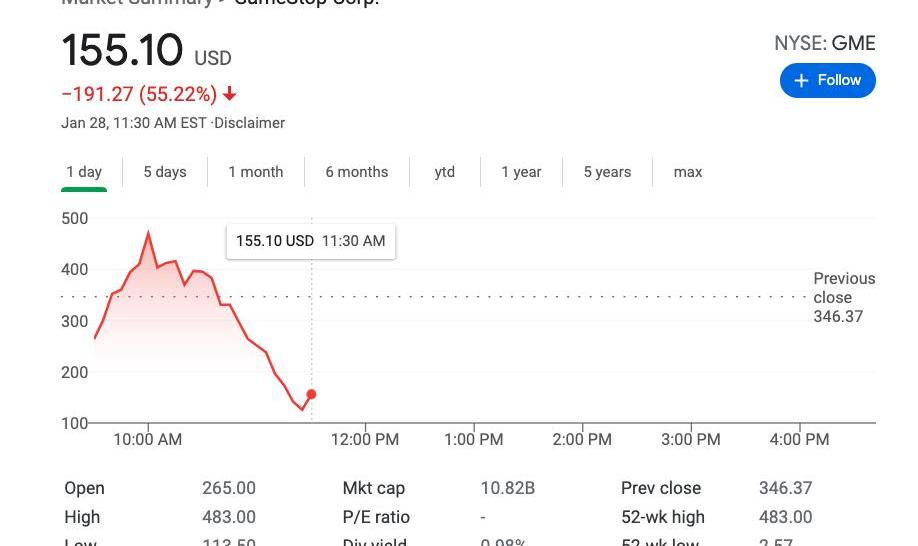Image resolution: width=918 pixels, height=546 pixels.
Task: Click the 155.10 USD tooltip box
Action: [x=310, y=241]
